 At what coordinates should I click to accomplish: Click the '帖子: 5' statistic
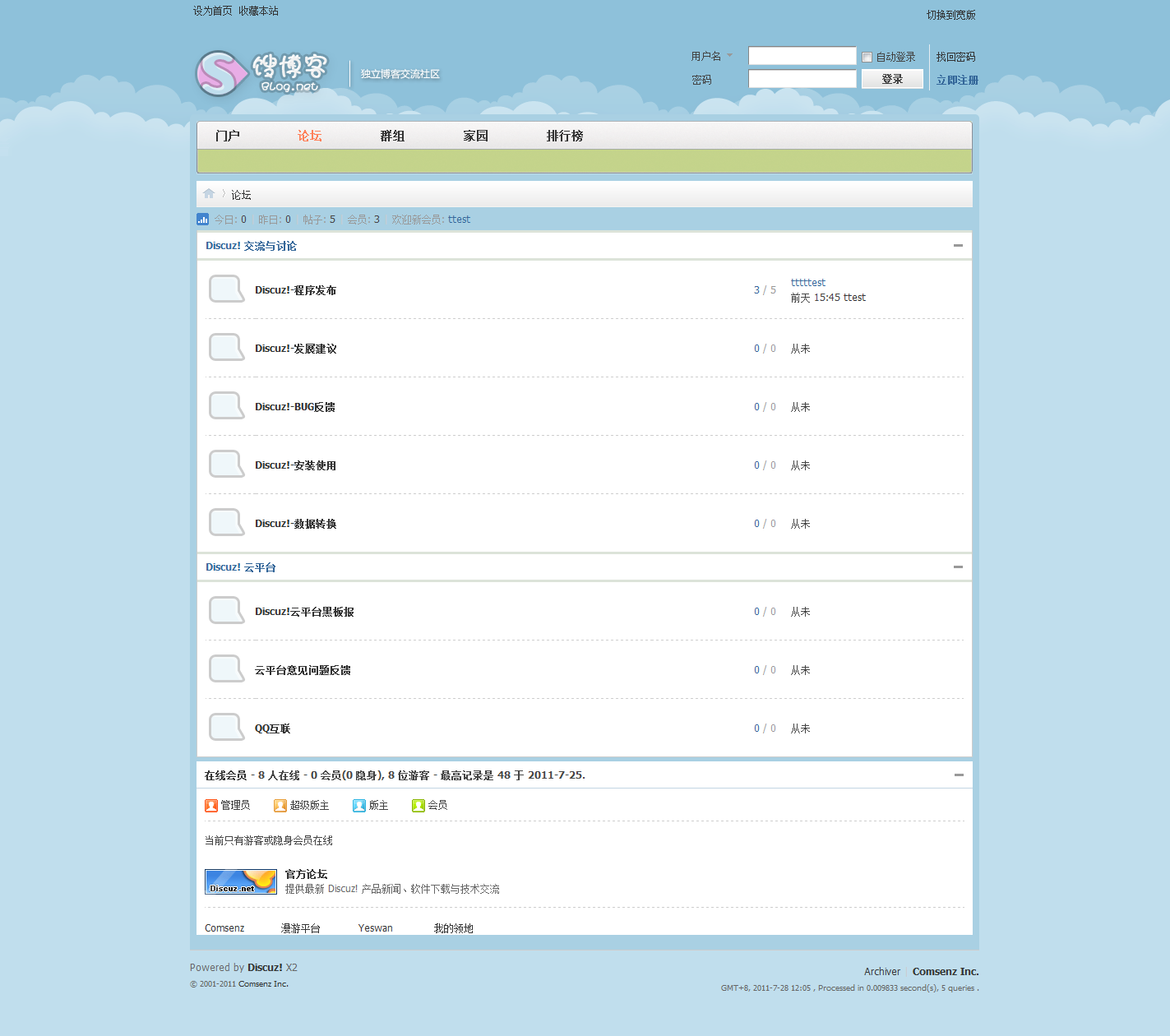point(319,220)
